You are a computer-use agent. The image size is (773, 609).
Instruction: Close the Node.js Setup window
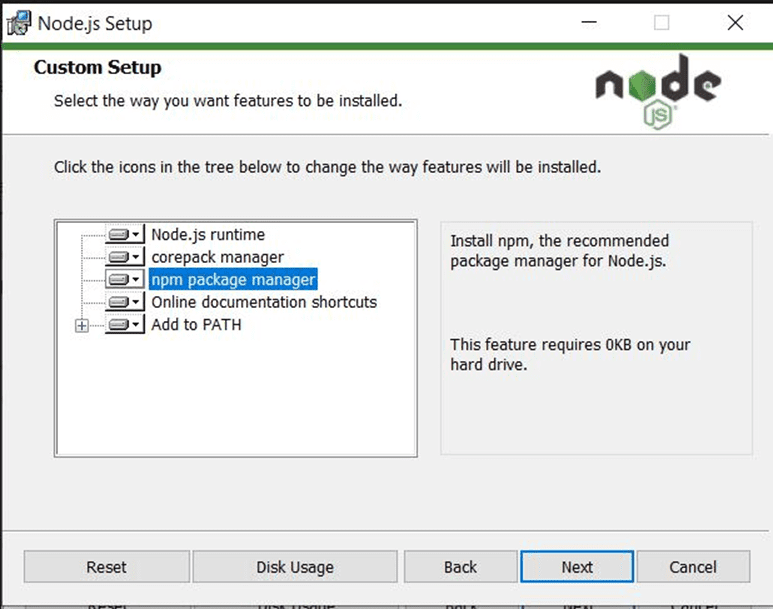point(735,22)
